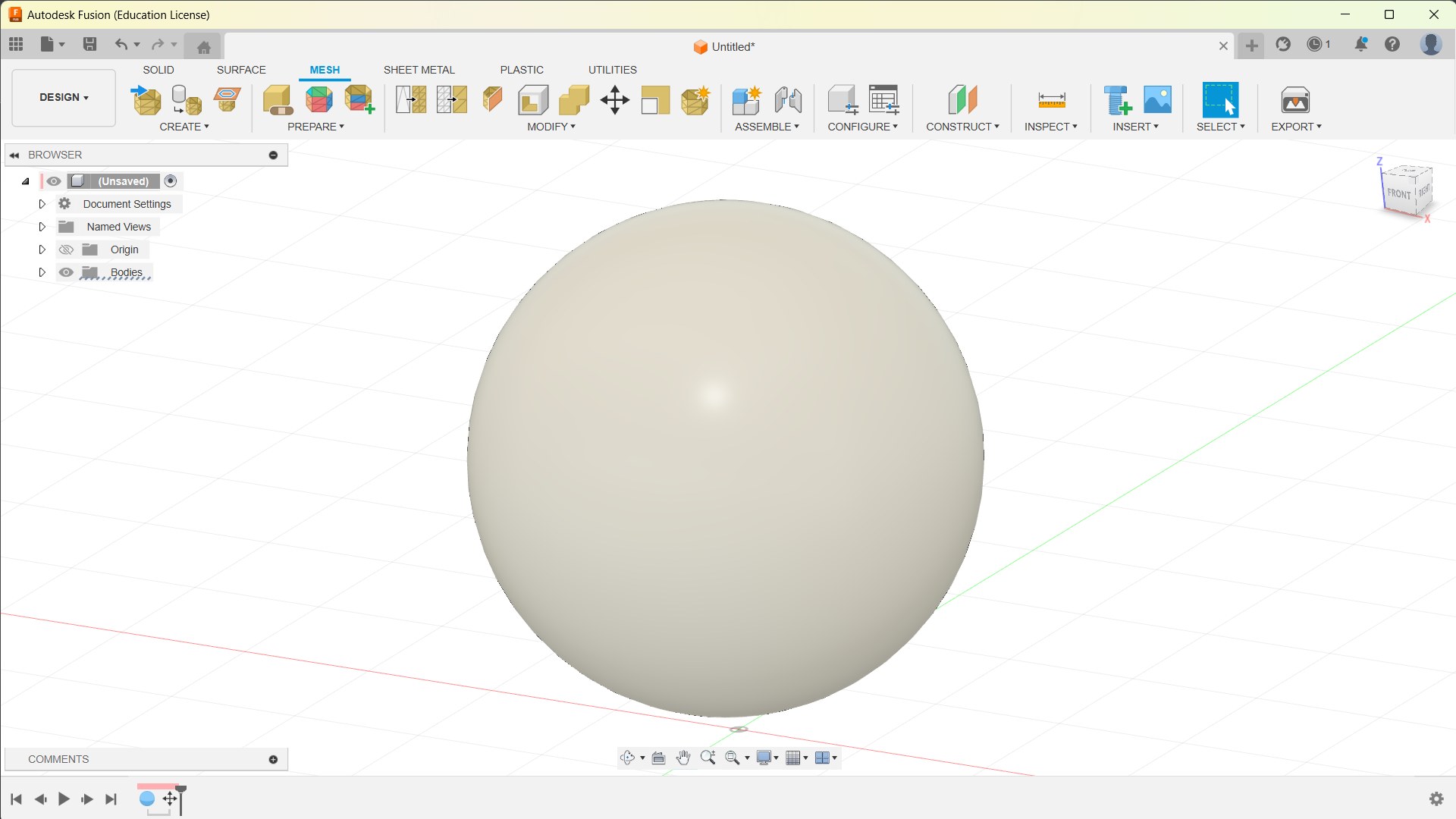1456x819 pixels.
Task: Click the Generate Face Groups icon
Action: (319, 99)
